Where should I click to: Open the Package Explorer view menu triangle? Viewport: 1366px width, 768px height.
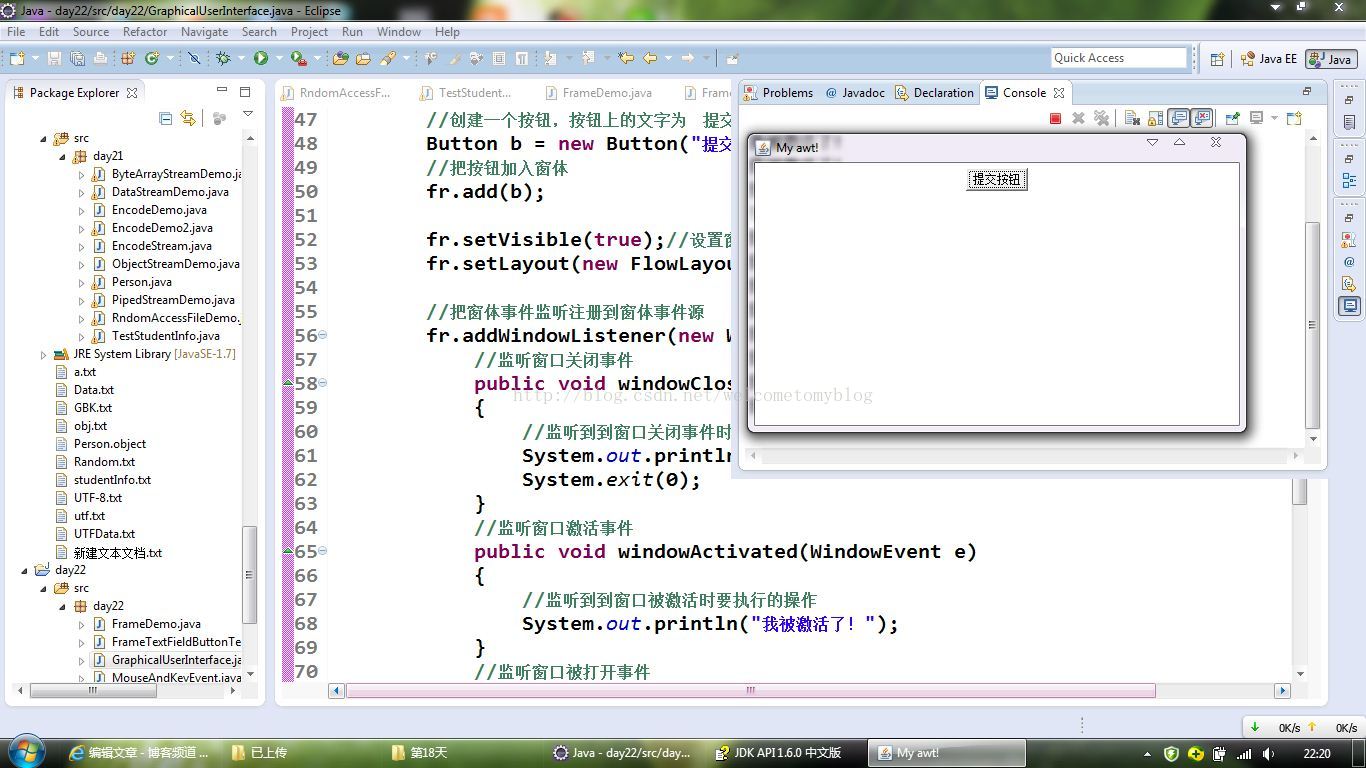point(248,114)
